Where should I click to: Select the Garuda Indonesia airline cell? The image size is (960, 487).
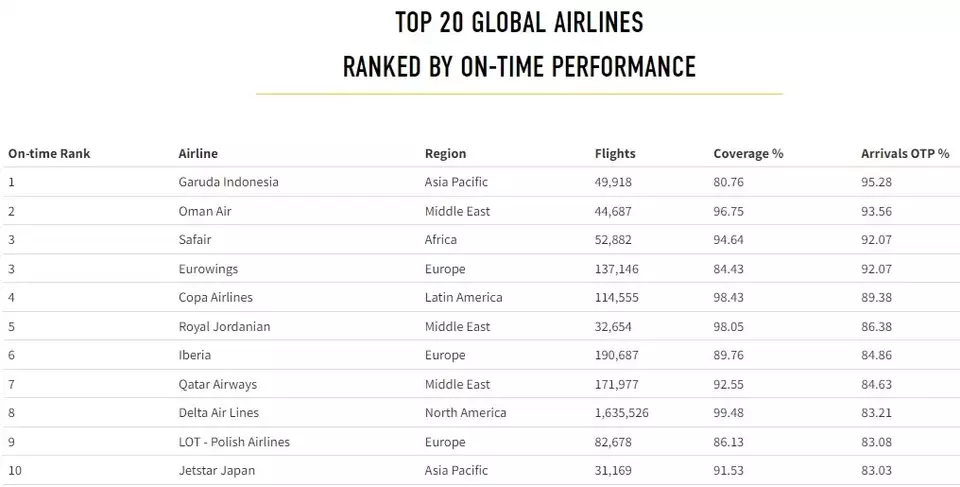coord(228,182)
